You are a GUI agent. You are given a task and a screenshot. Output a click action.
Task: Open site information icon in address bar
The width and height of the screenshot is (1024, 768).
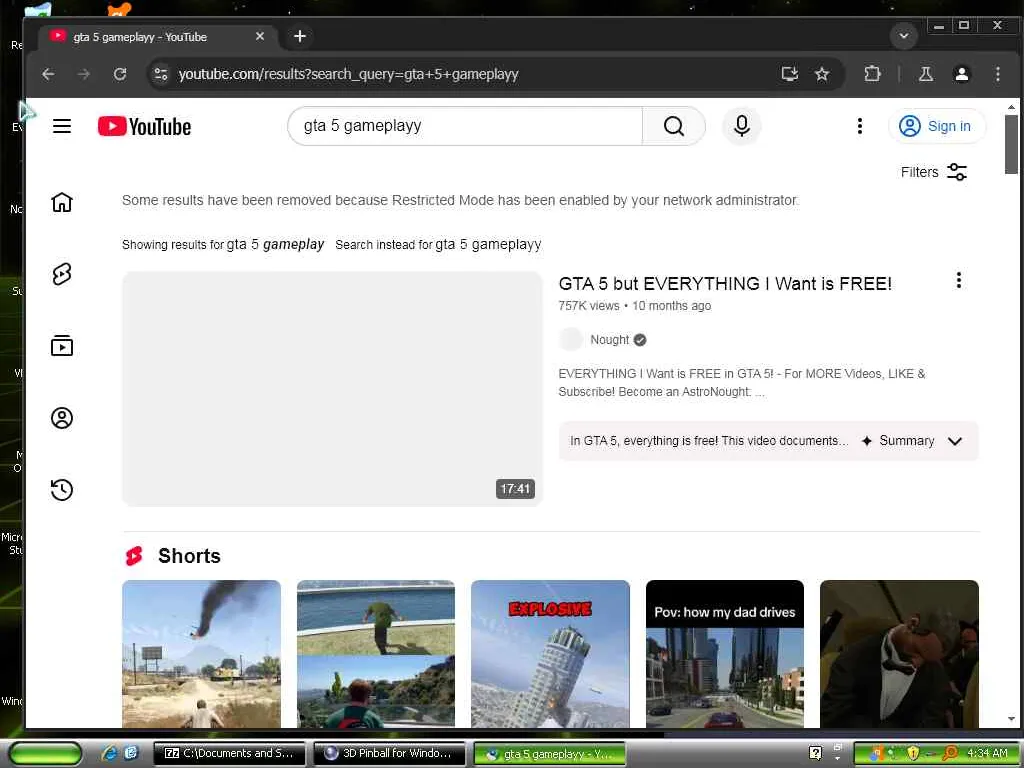coord(161,74)
